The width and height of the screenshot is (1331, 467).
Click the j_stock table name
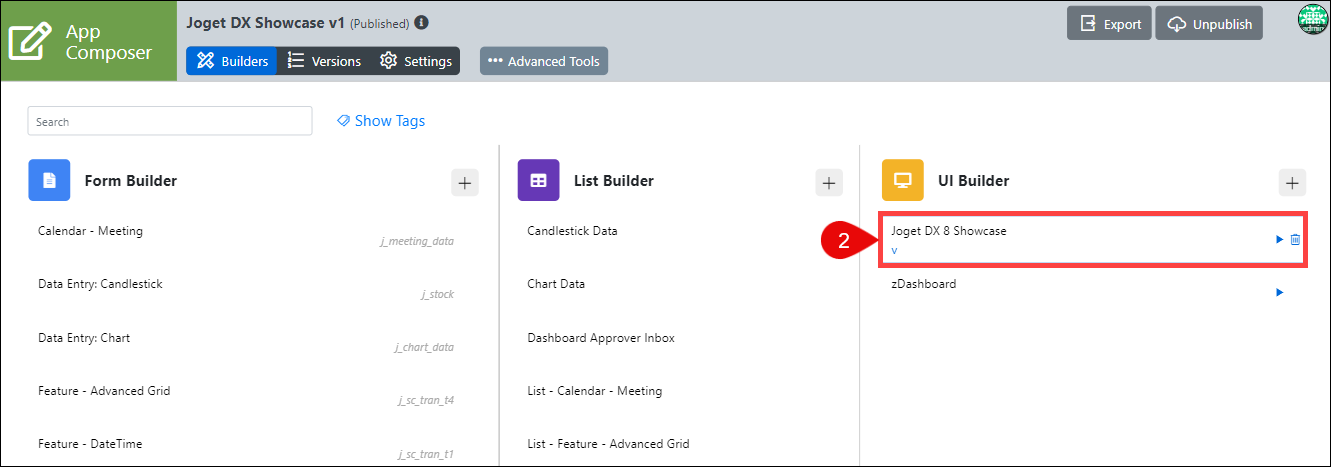(x=437, y=295)
